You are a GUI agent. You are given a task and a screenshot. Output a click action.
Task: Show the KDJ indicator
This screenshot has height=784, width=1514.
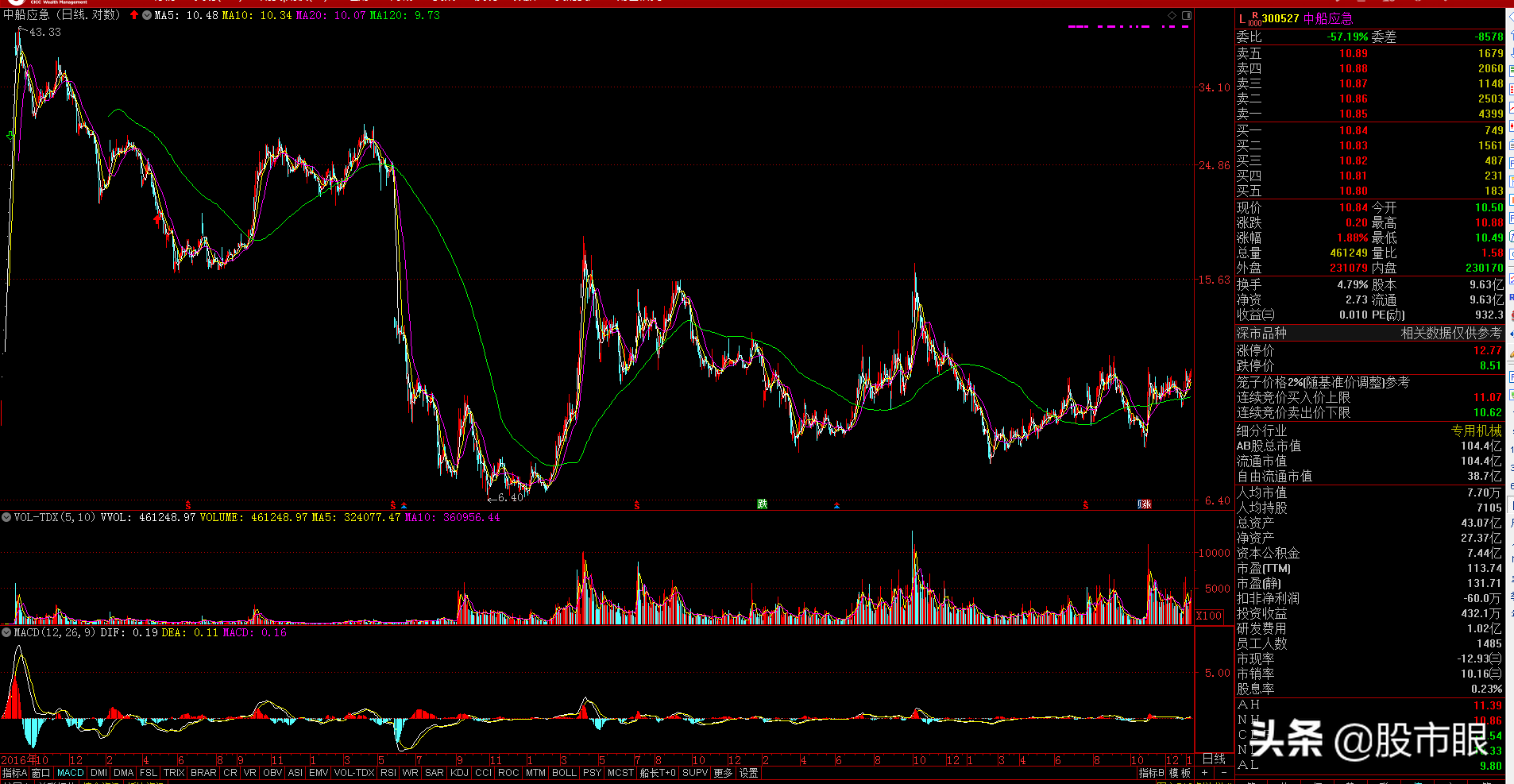pyautogui.click(x=460, y=773)
